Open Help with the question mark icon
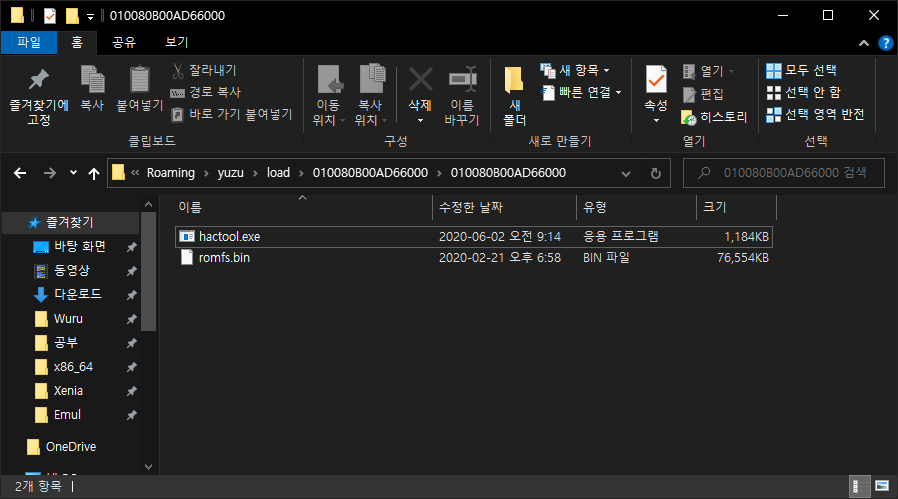898x499 pixels. pos(885,43)
